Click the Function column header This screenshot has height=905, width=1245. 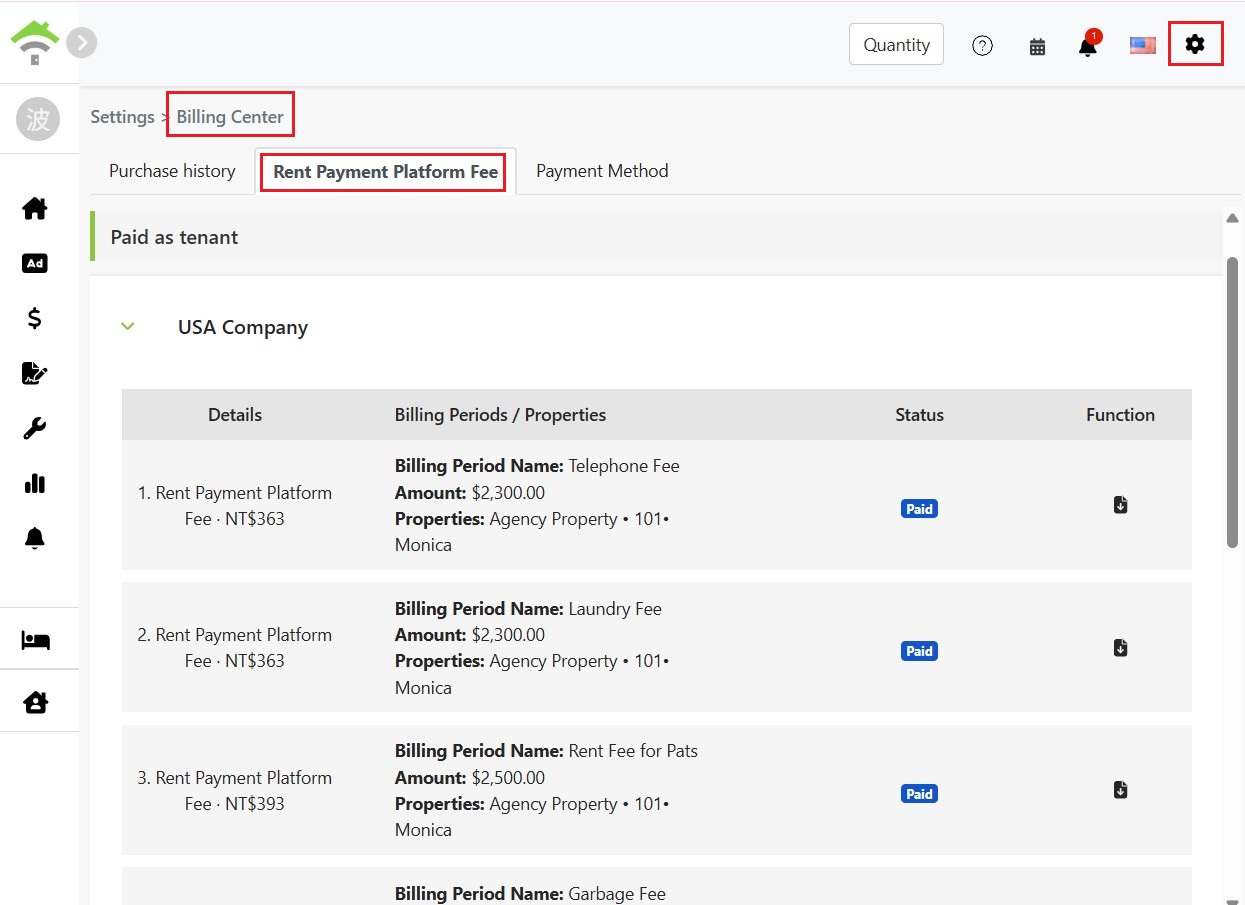(1120, 415)
